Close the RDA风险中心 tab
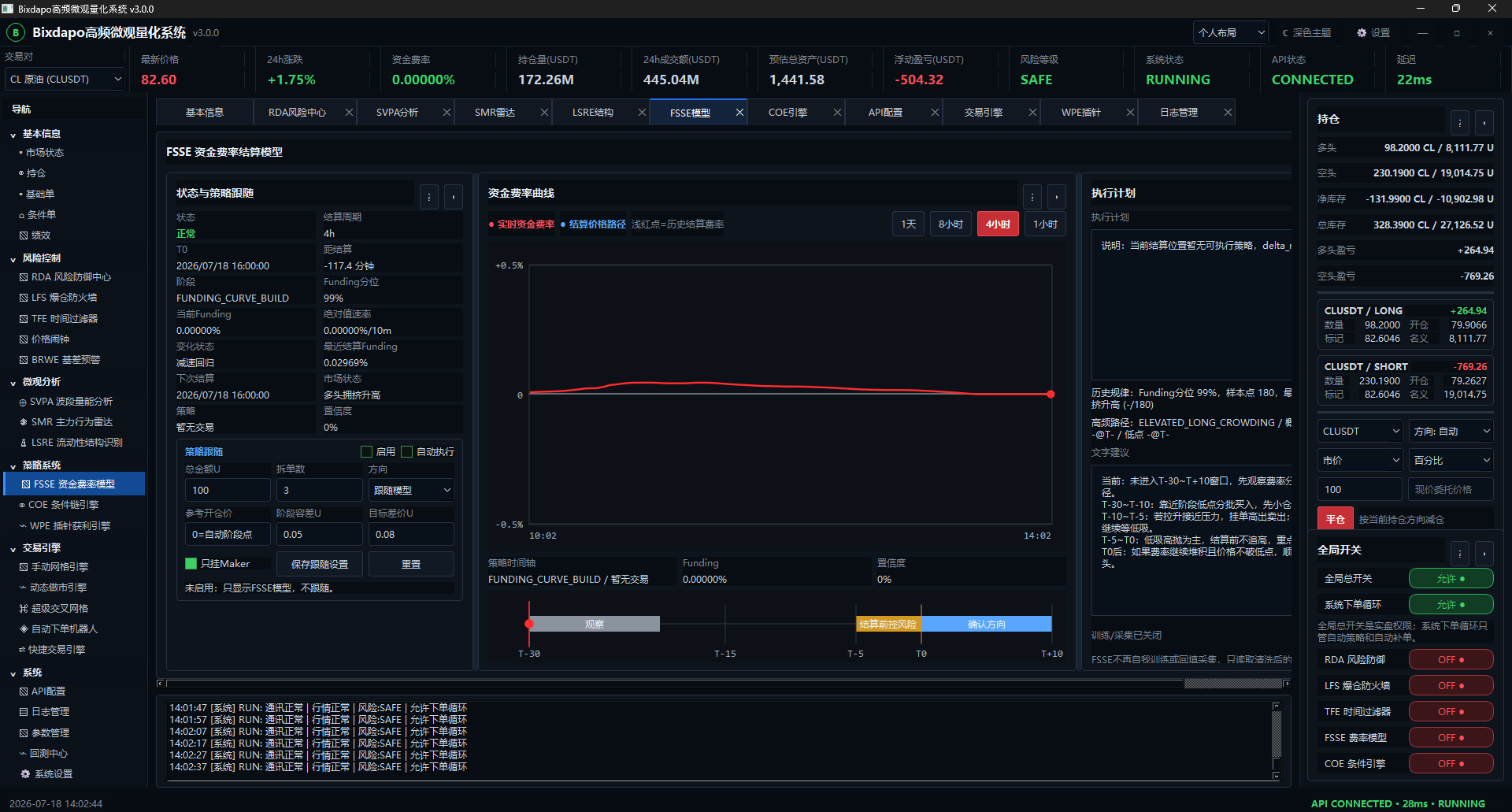This screenshot has width=1512, height=812. [349, 113]
